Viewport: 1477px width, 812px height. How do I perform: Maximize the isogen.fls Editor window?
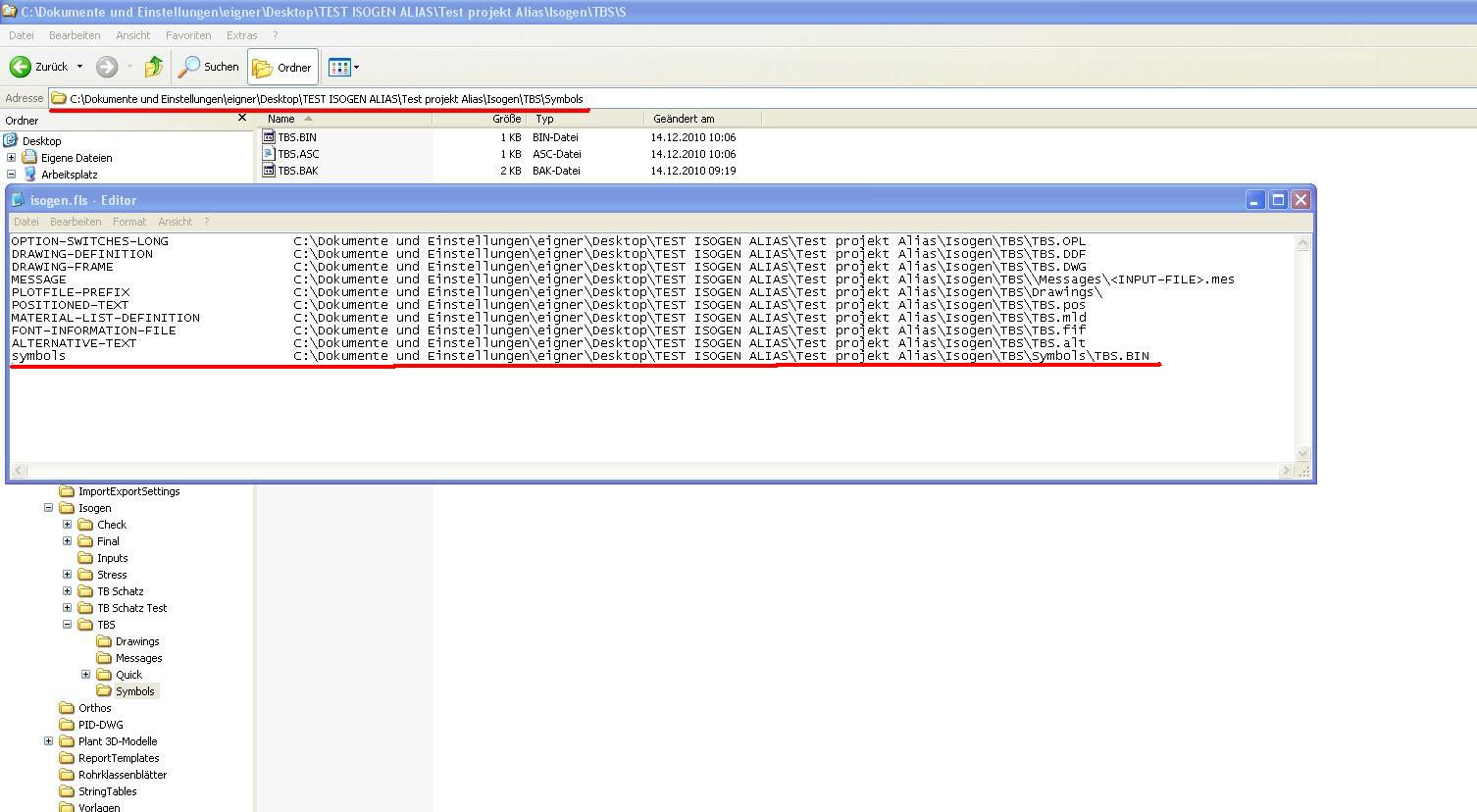1278,200
